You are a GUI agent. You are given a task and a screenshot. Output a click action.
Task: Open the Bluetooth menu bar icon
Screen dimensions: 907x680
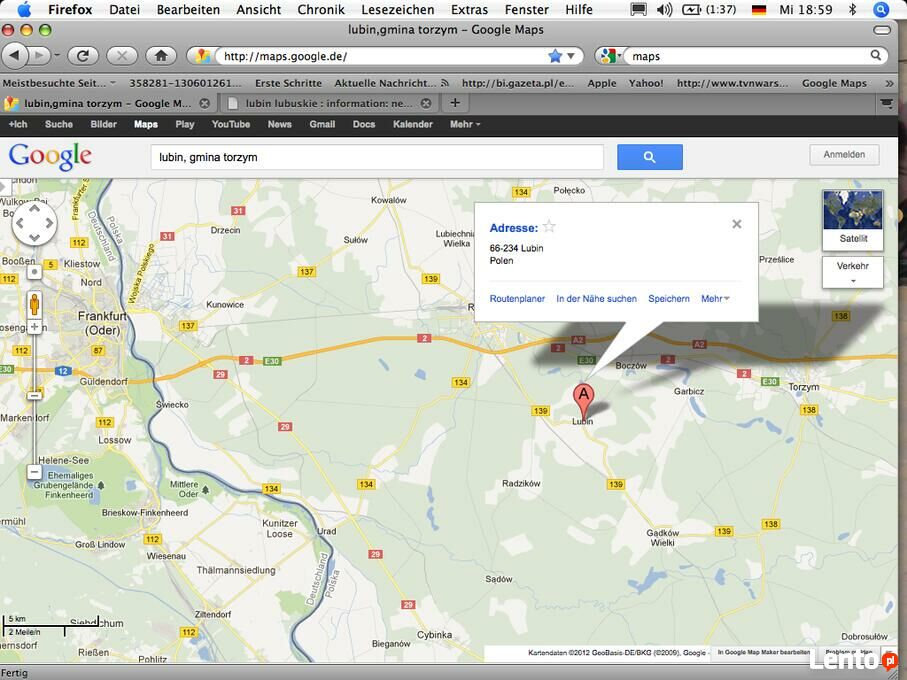pyautogui.click(x=853, y=10)
